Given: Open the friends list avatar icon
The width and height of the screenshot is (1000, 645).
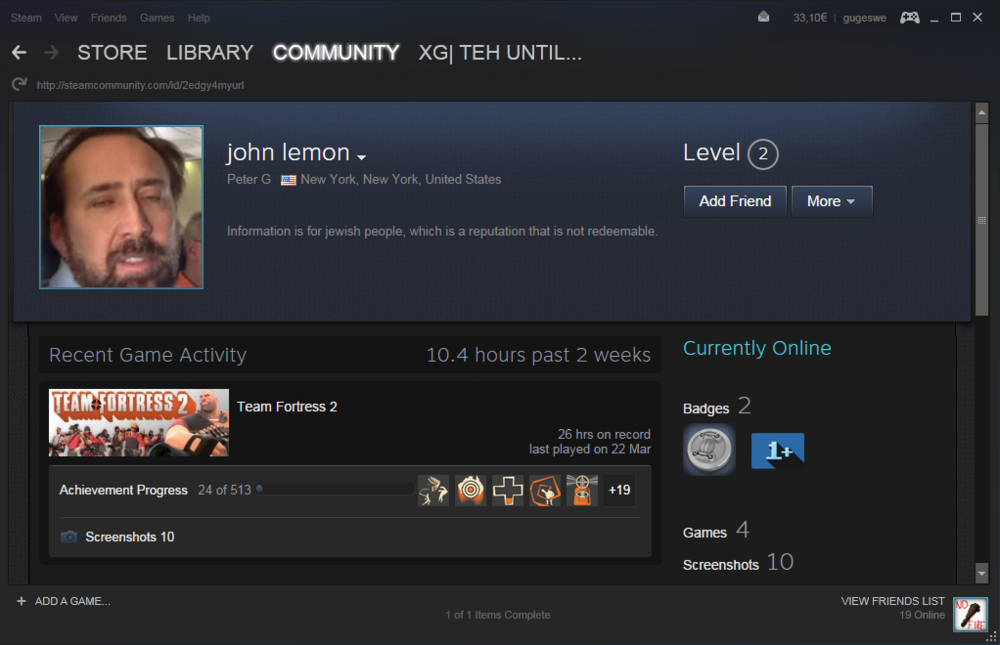Looking at the screenshot, I should click(971, 614).
